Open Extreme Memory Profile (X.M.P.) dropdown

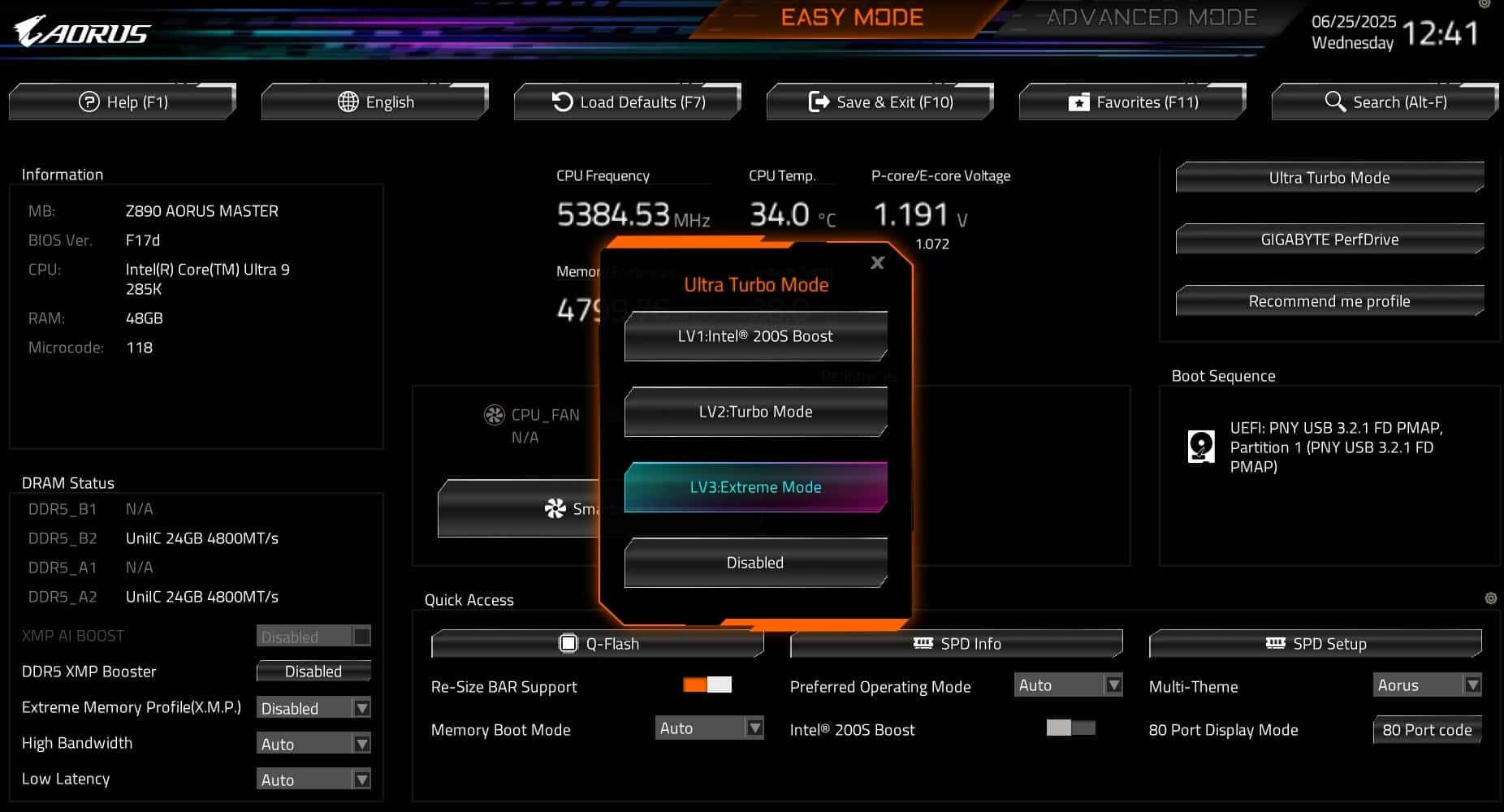coord(360,707)
